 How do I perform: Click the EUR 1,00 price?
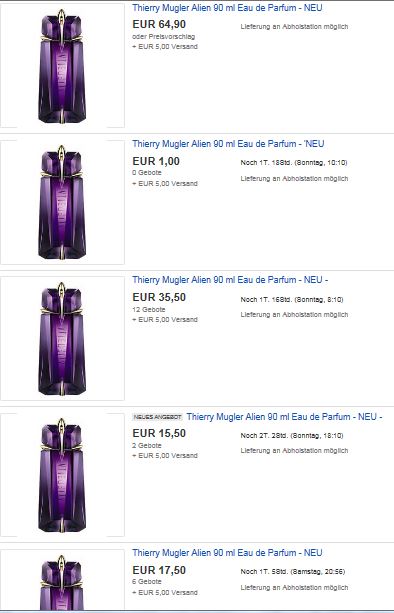(x=156, y=161)
